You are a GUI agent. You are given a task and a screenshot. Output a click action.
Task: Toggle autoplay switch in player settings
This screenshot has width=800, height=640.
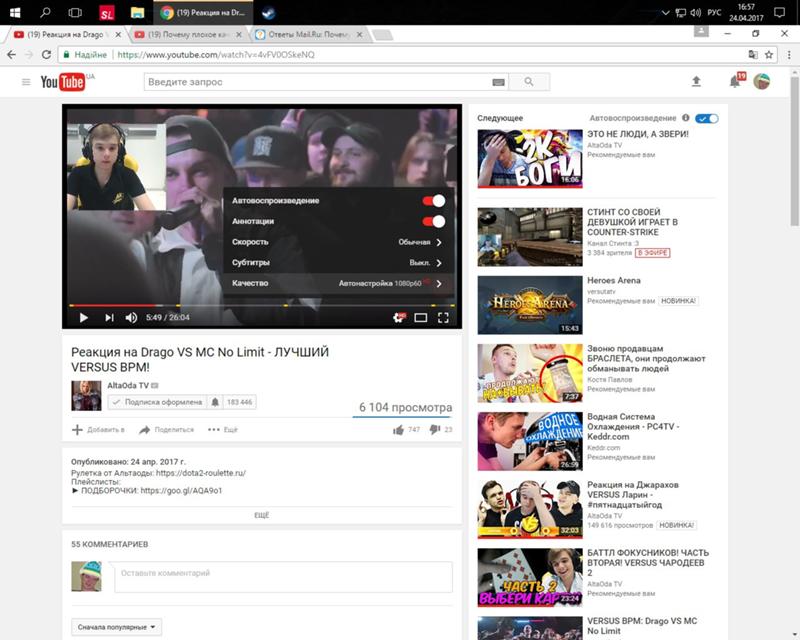click(434, 201)
